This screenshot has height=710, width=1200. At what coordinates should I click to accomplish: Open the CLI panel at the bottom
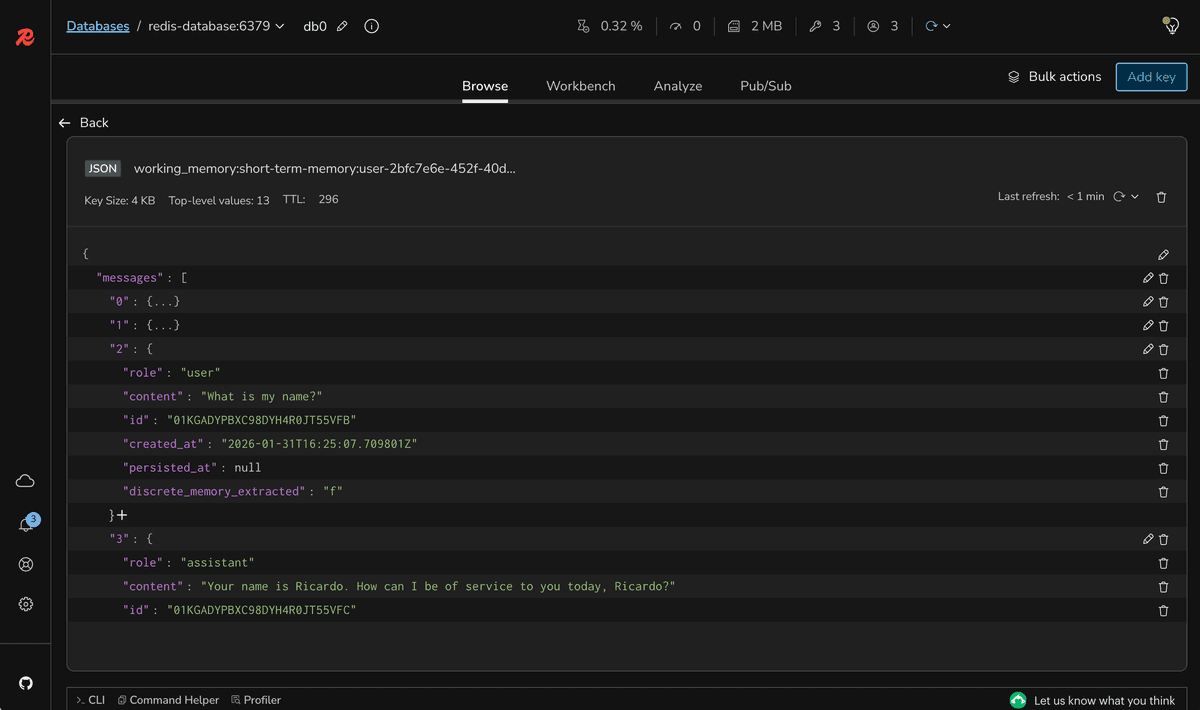click(90, 699)
